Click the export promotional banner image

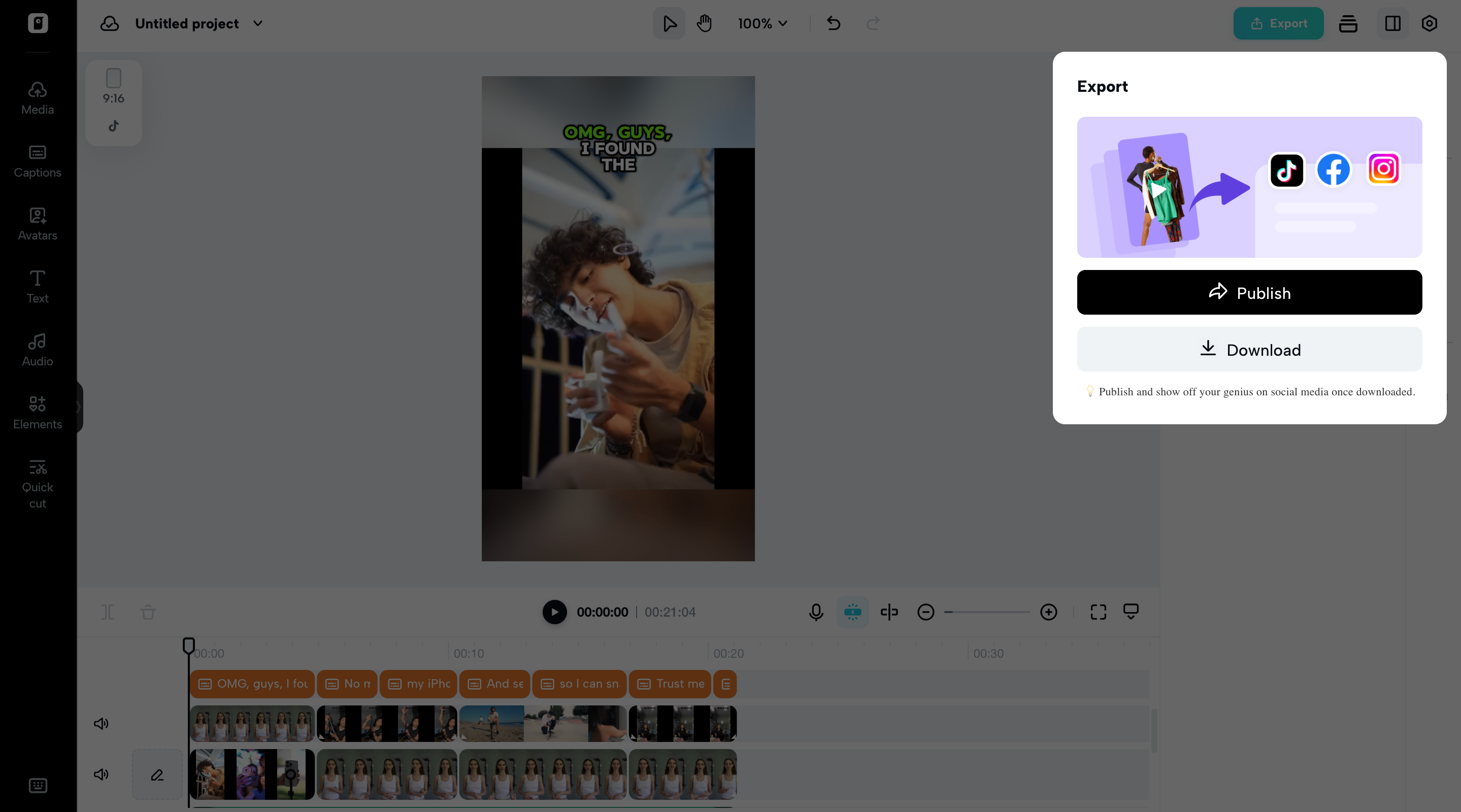click(1249, 187)
